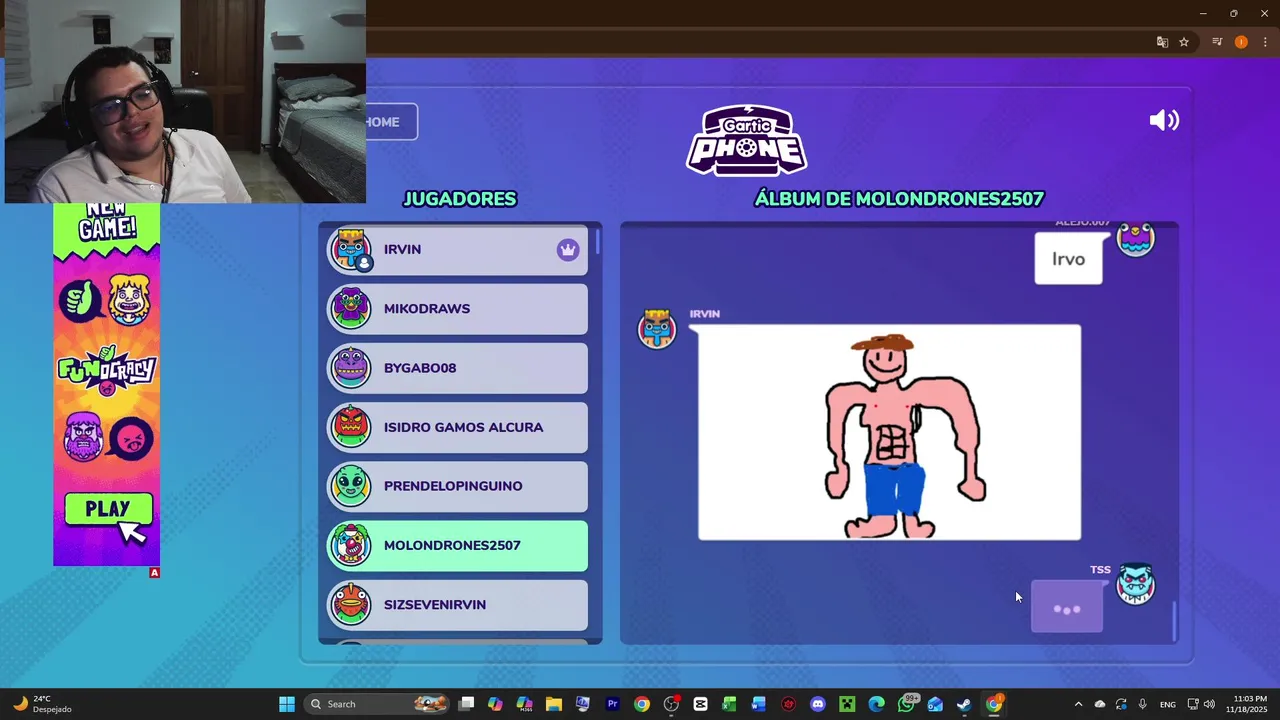Image resolution: width=1280 pixels, height=720 pixels.
Task: Select player BYGABO08
Action: (458, 368)
